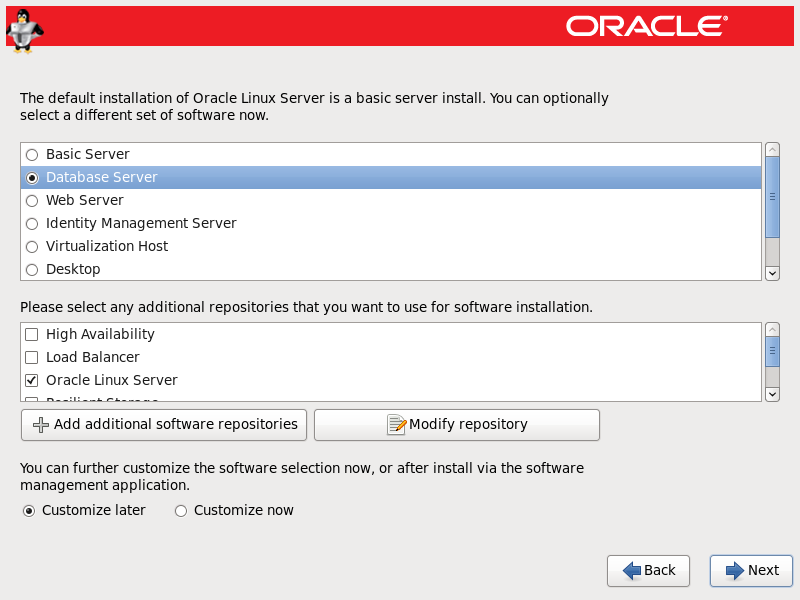Select the Virtualization Host option
The height and width of the screenshot is (600, 800).
(32, 247)
